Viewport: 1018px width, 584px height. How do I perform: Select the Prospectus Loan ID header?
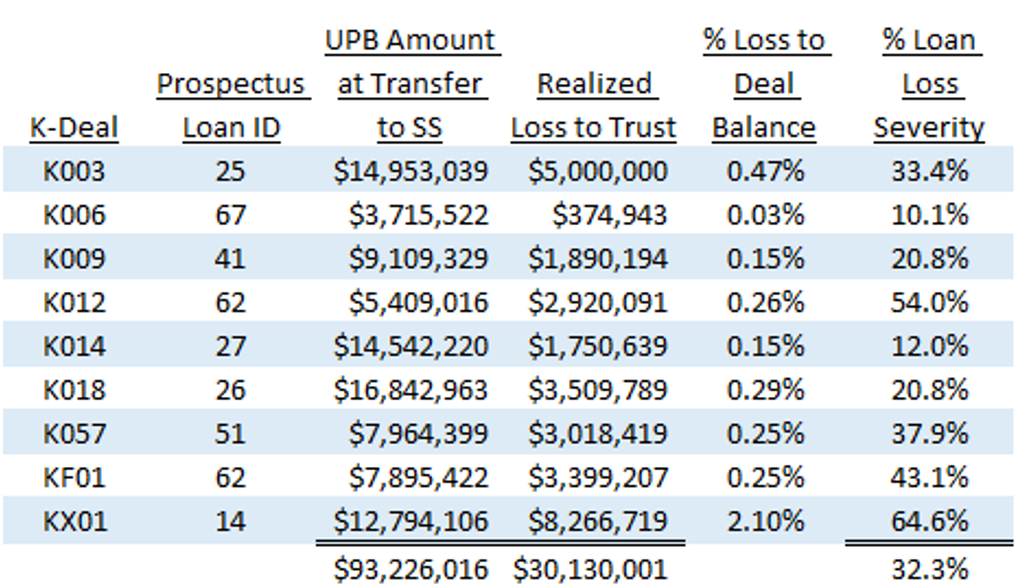pyautogui.click(x=230, y=106)
